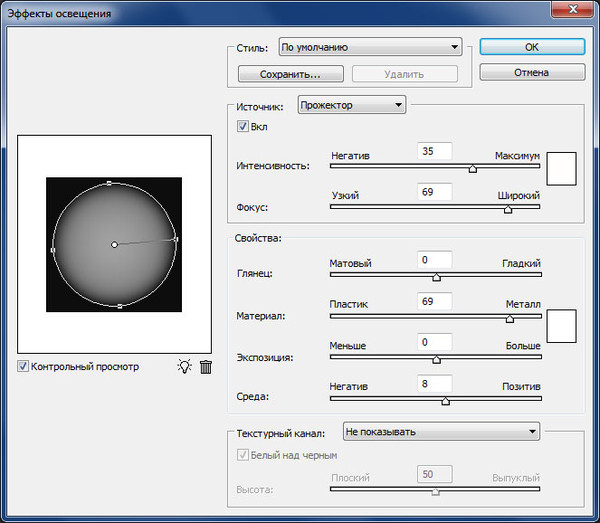Screen dimensions: 600x523
Task: Open the Источник Прожектор dropdown
Action: 352,105
